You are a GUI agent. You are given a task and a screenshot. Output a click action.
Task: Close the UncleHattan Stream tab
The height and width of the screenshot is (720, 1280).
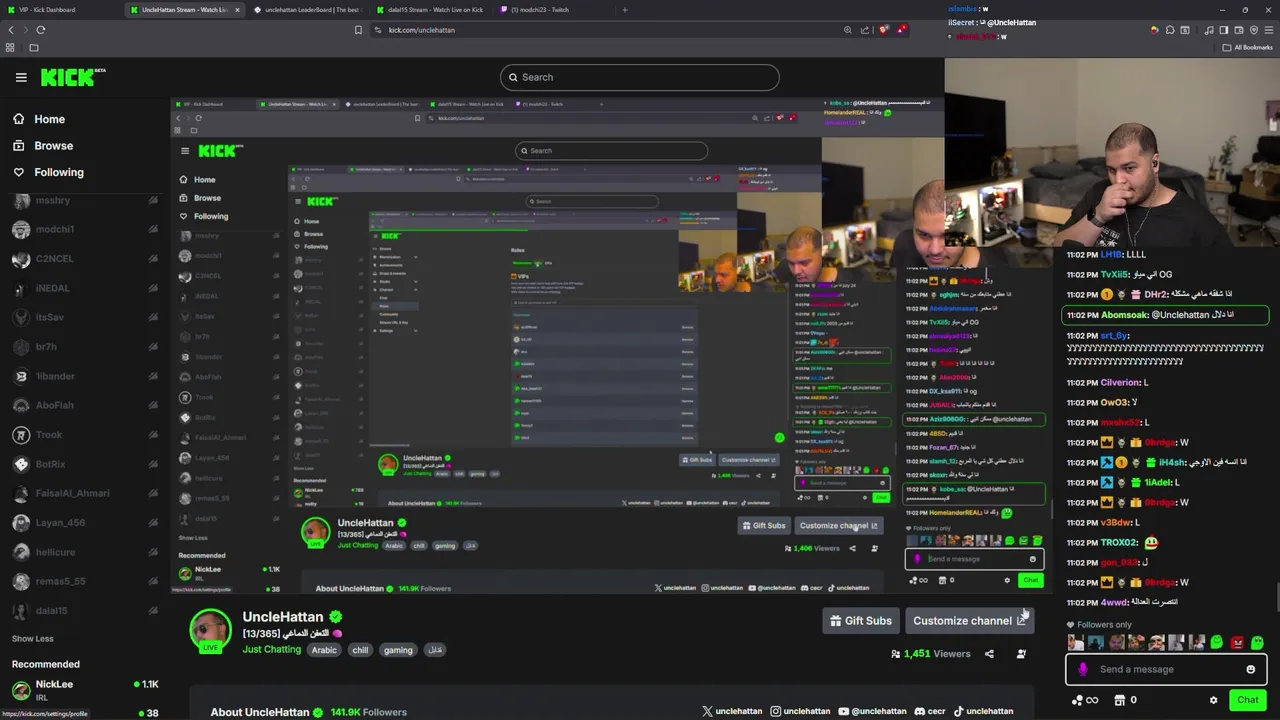(x=236, y=10)
